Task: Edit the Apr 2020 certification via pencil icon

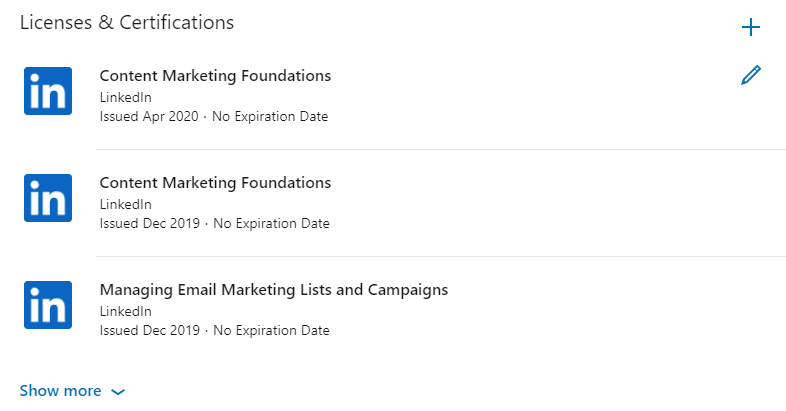Action: (x=751, y=75)
